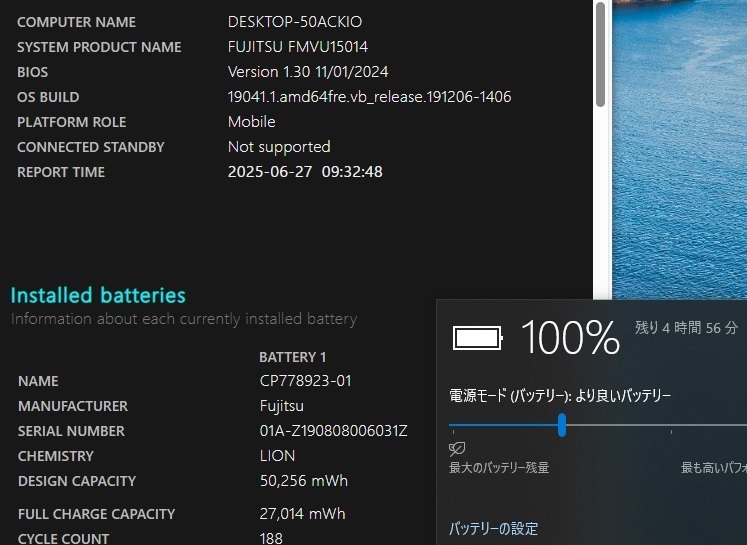Click manufacturer value Fujitsu
This screenshot has height=545, width=747.
pos(282,406)
